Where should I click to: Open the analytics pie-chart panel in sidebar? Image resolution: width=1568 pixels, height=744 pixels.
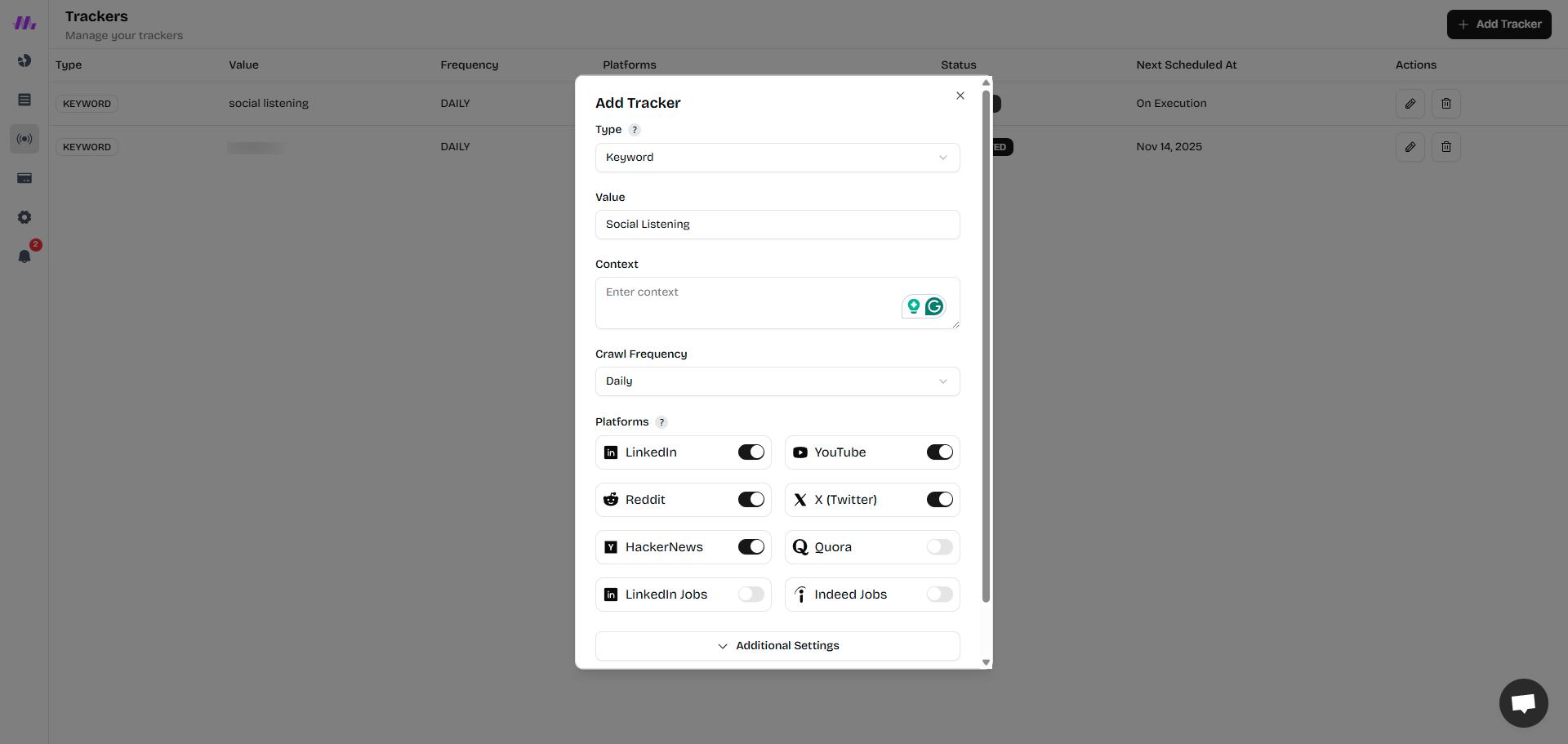[x=24, y=60]
